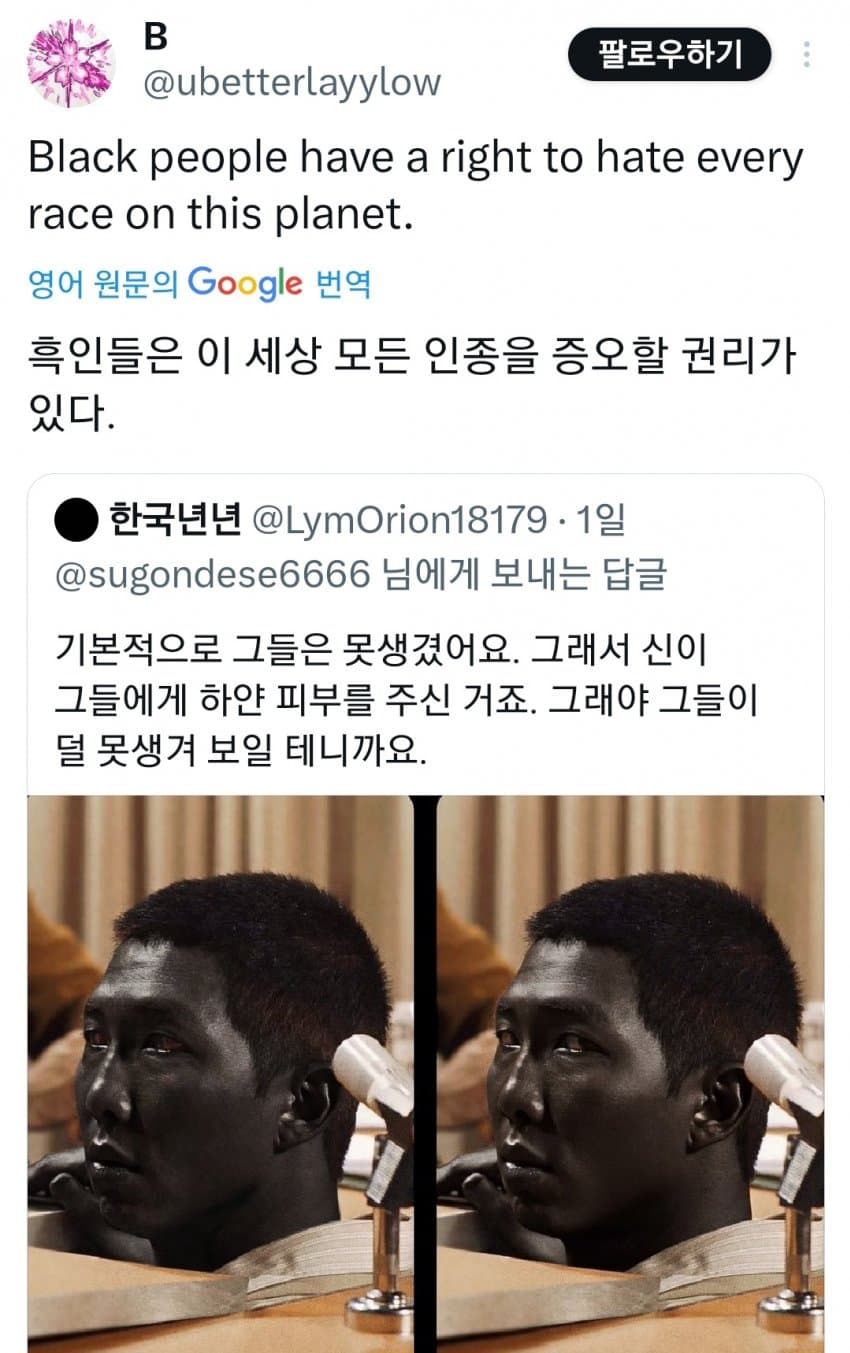Click the 영어 원문의 translation source link
The image size is (850, 1353).
[x=103, y=285]
